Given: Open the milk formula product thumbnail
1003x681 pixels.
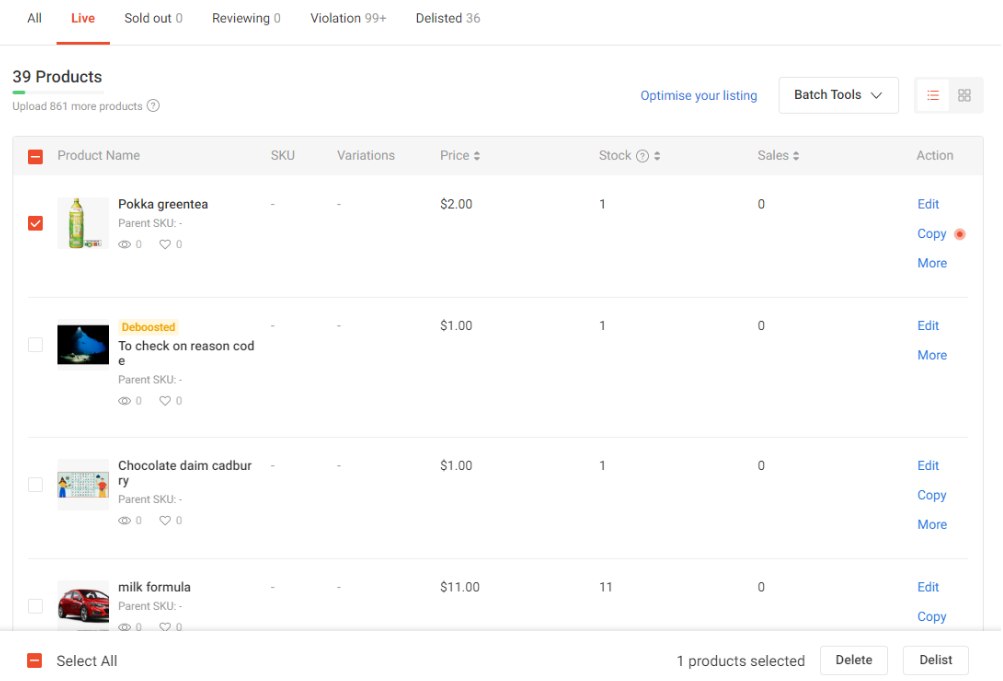Looking at the screenshot, I should [x=83, y=605].
